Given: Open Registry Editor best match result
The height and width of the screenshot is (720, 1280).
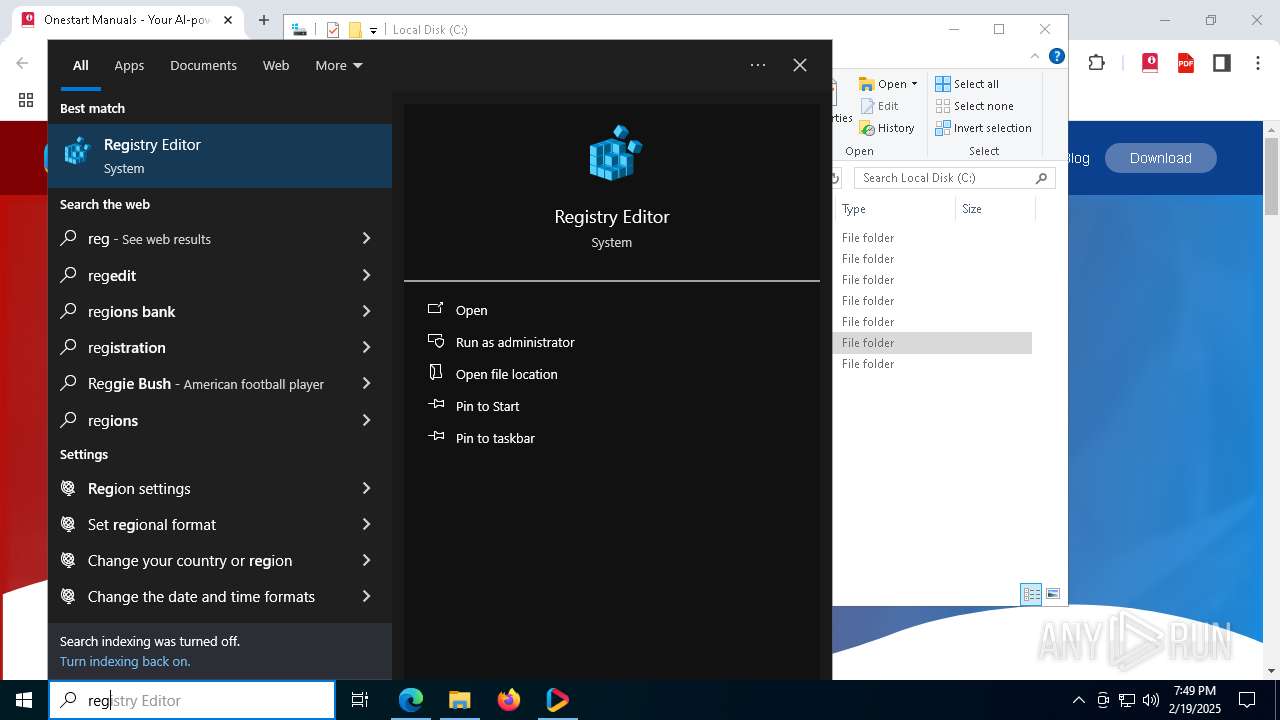Looking at the screenshot, I should [220, 156].
